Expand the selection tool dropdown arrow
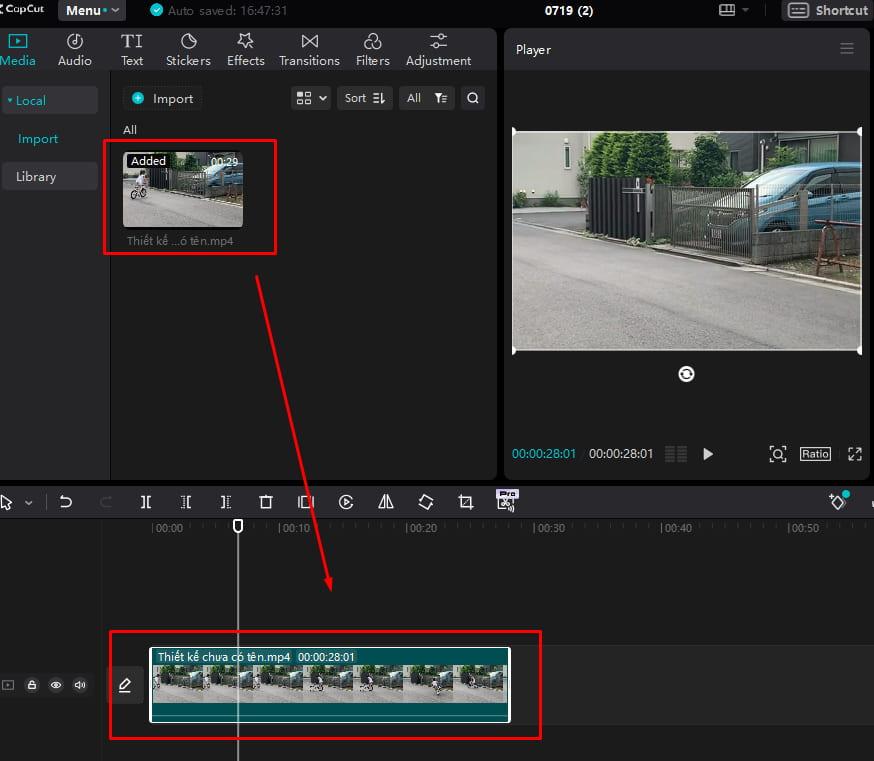The image size is (874, 761). coord(29,502)
